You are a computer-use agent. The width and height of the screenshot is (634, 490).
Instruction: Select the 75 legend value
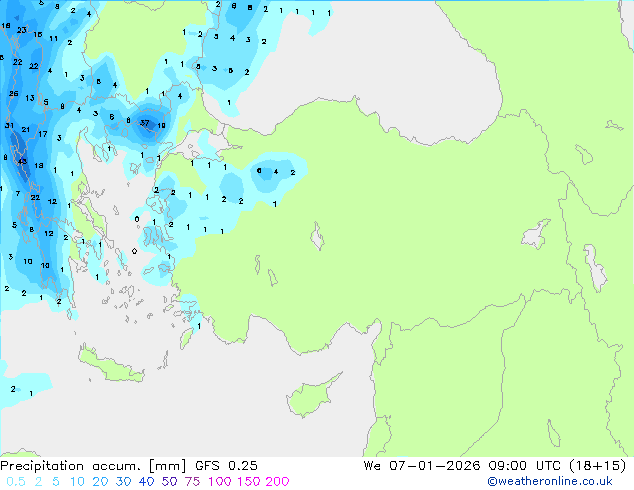[x=192, y=482]
